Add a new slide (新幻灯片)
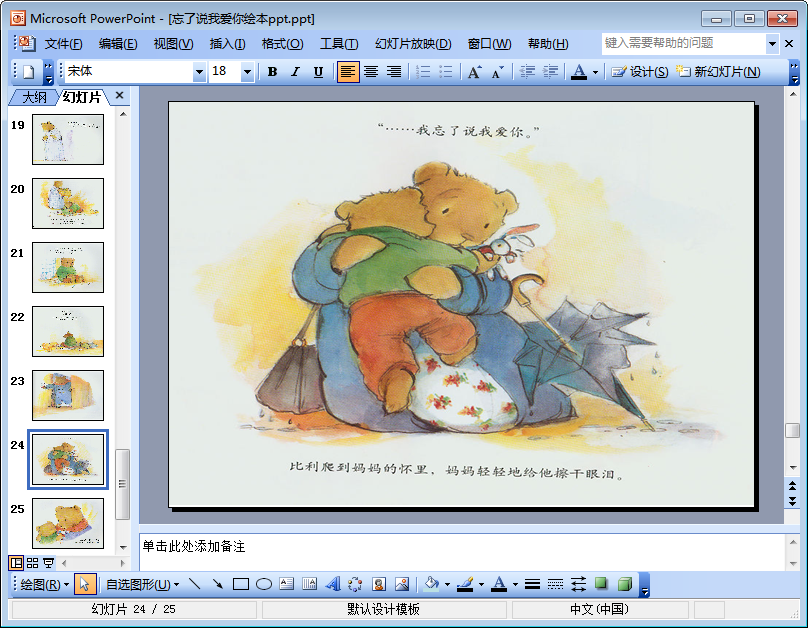This screenshot has width=808, height=628. point(718,72)
